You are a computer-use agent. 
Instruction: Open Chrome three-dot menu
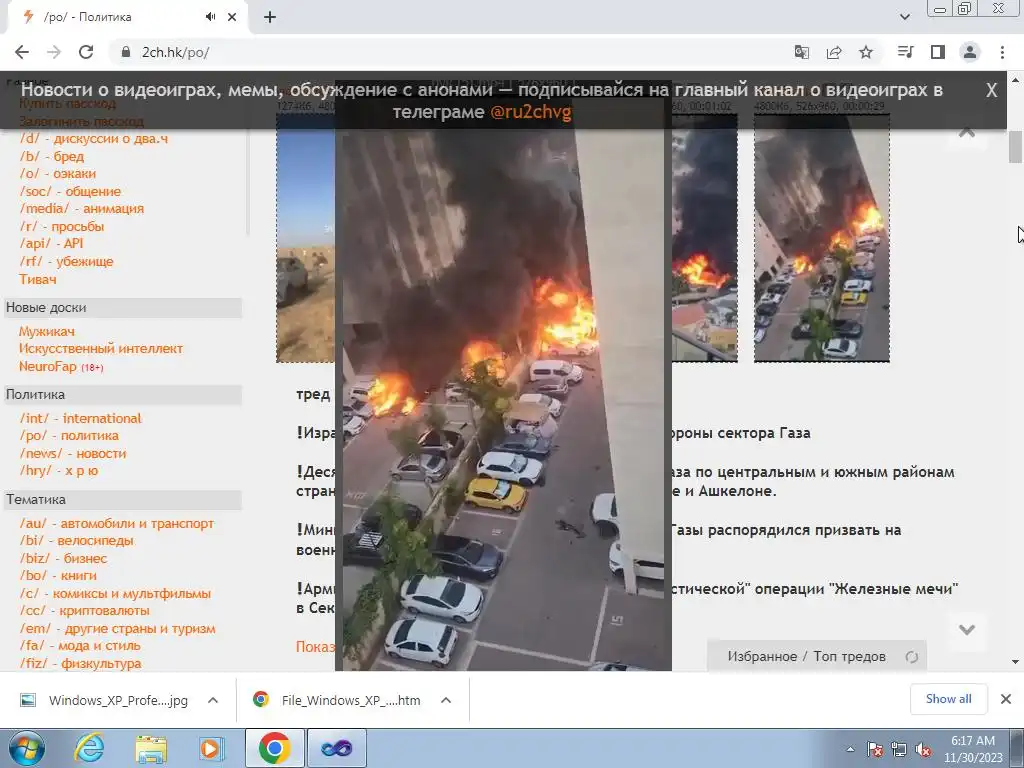click(1002, 52)
